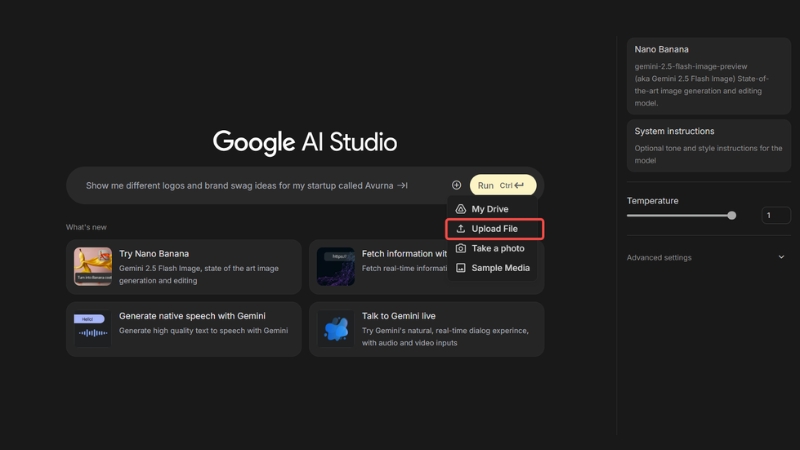
Task: Open Generate native speech with Gemini card
Action: pyautogui.click(x=184, y=329)
